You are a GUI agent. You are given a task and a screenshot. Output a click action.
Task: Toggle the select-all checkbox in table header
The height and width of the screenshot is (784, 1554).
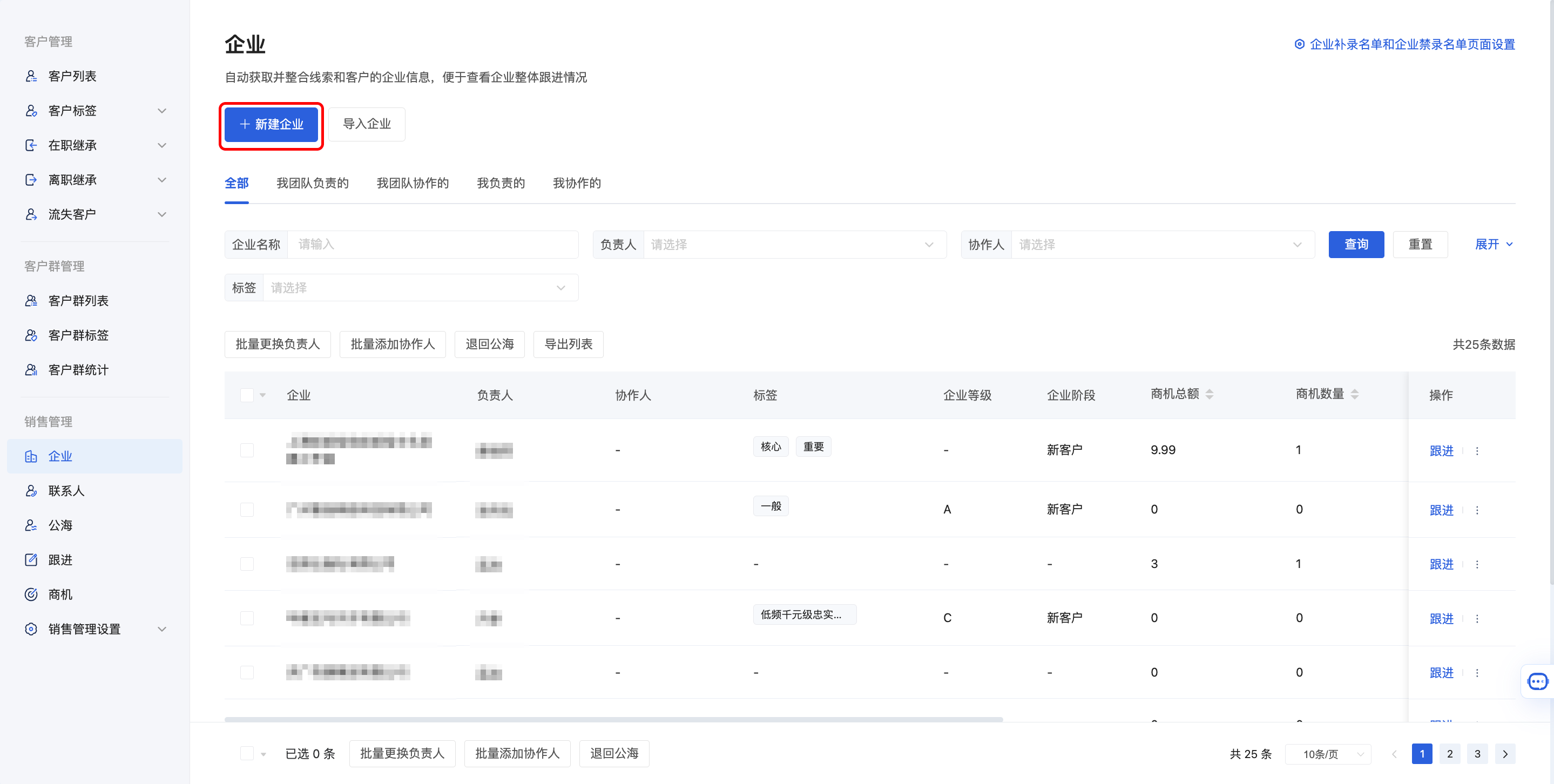[247, 395]
